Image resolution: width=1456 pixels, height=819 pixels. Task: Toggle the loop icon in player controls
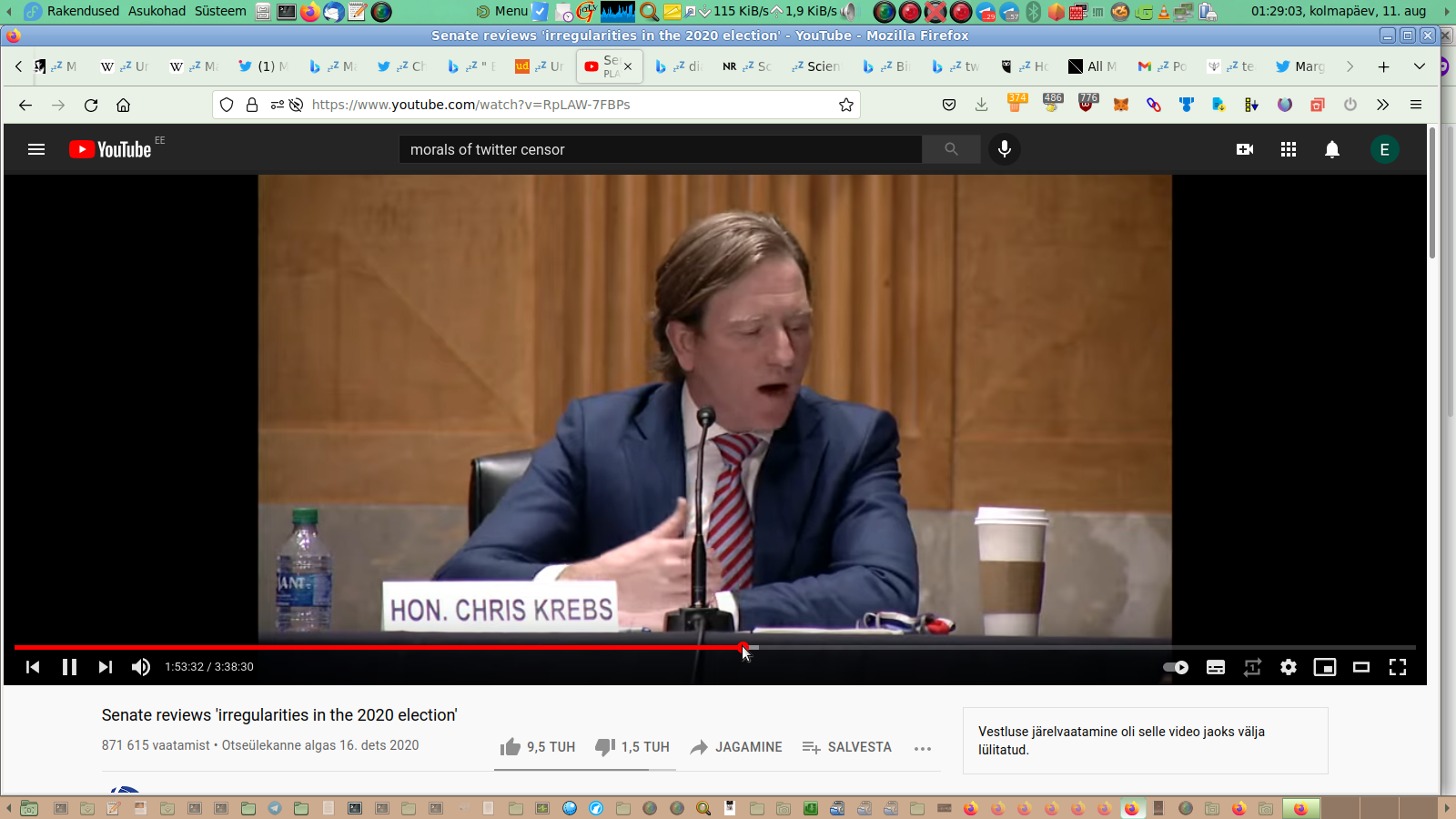(1252, 667)
